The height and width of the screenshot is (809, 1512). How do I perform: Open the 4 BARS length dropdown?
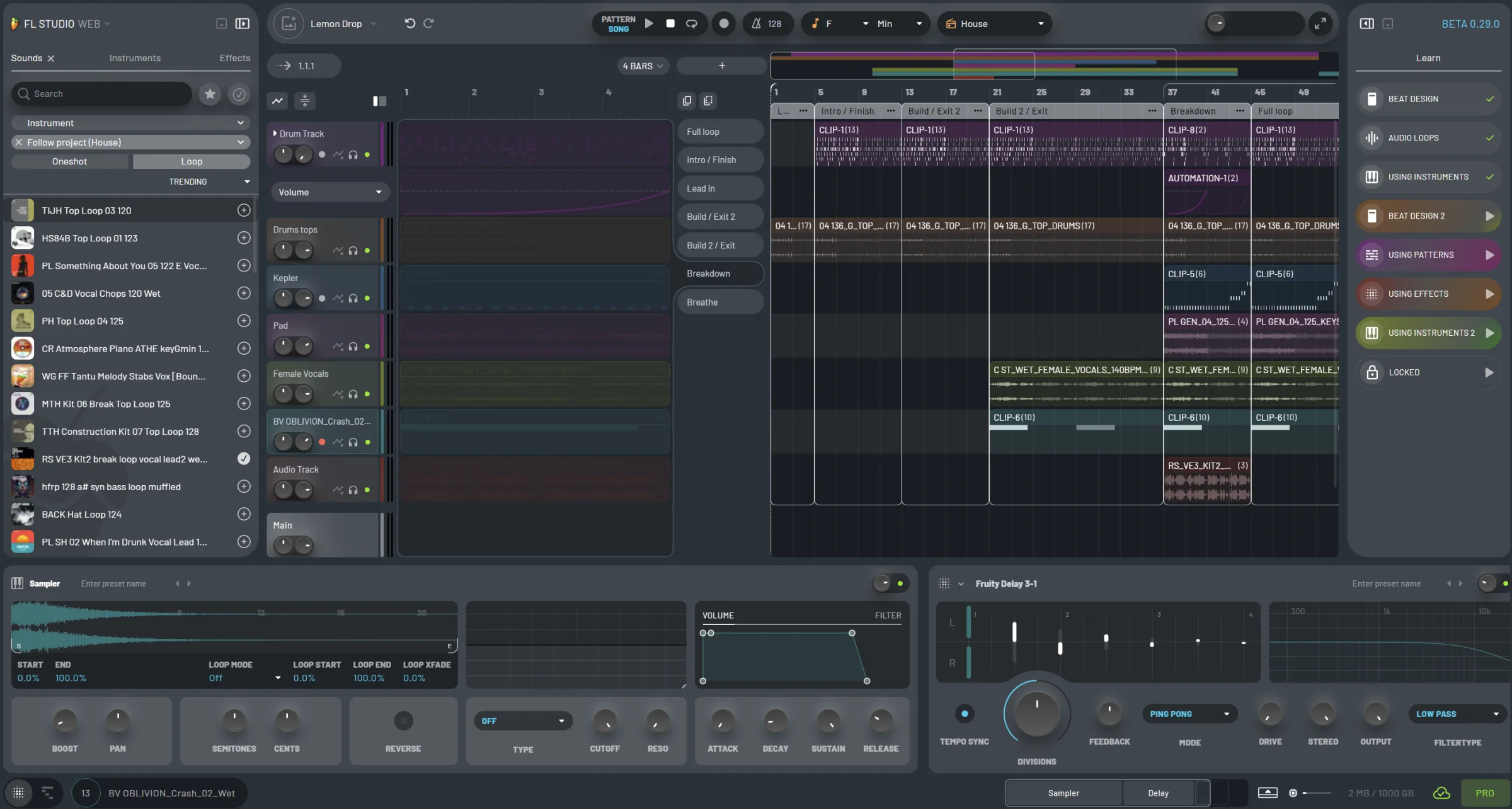tap(643, 66)
